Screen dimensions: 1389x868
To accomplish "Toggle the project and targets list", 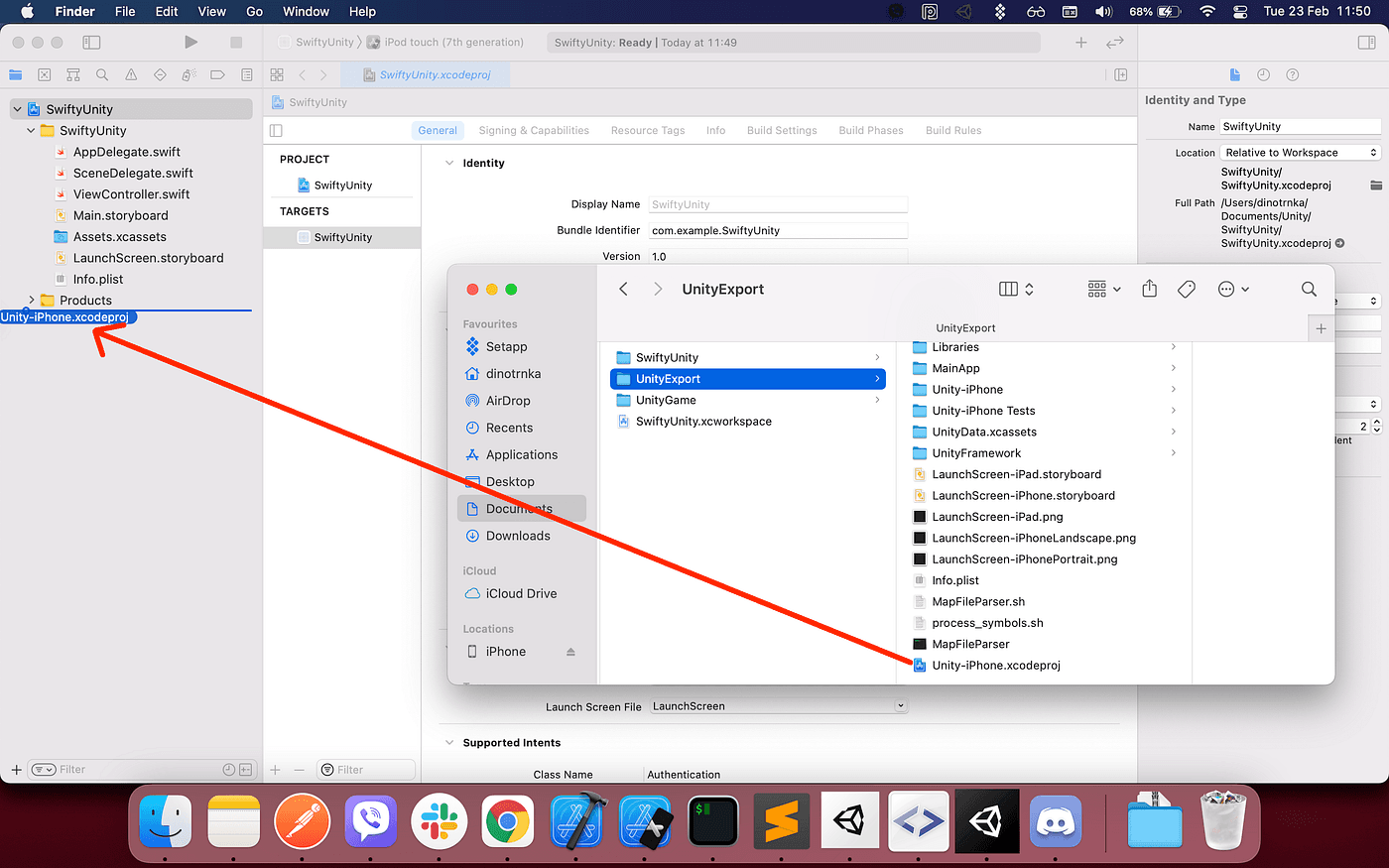I will point(276,130).
